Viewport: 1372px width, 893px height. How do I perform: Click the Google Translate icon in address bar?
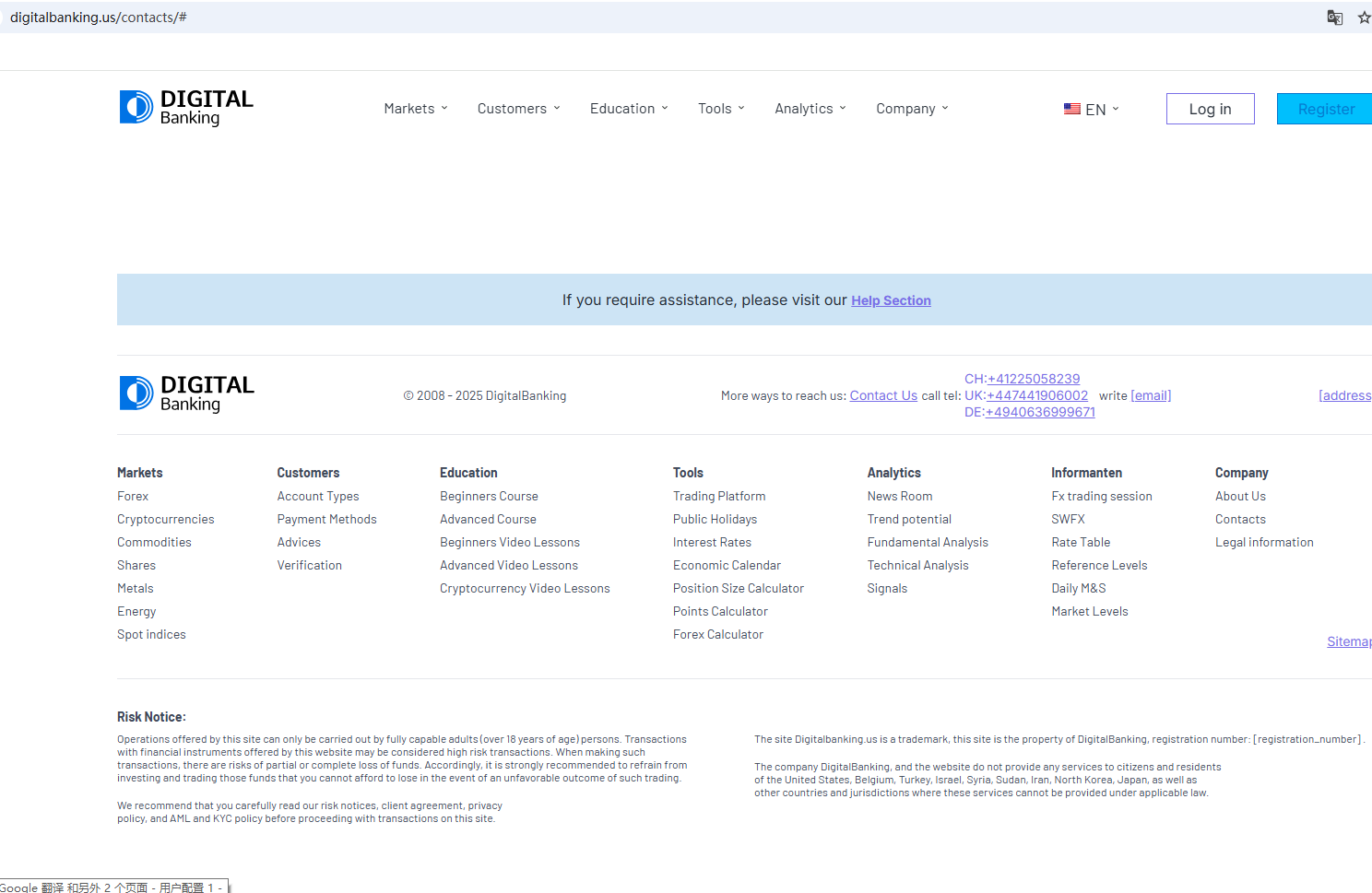click(1334, 18)
